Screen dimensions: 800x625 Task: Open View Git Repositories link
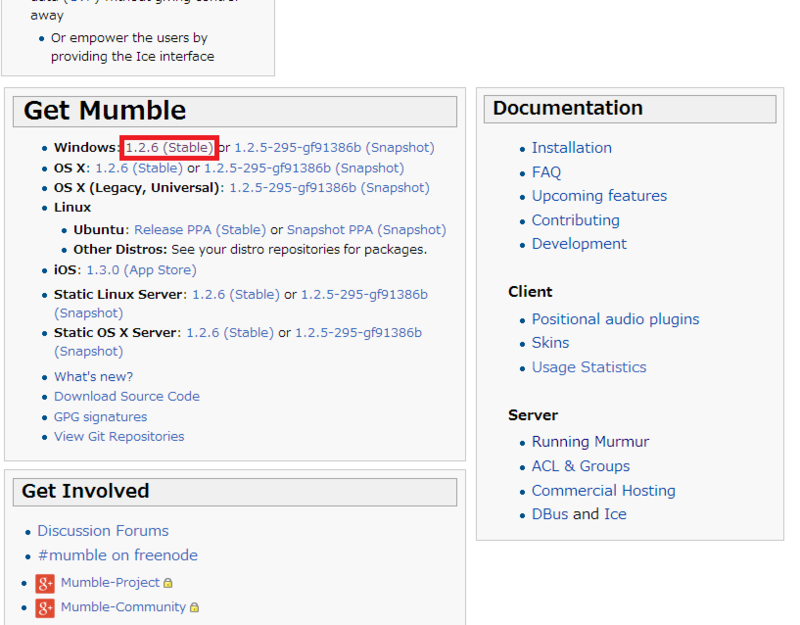[x=119, y=437]
